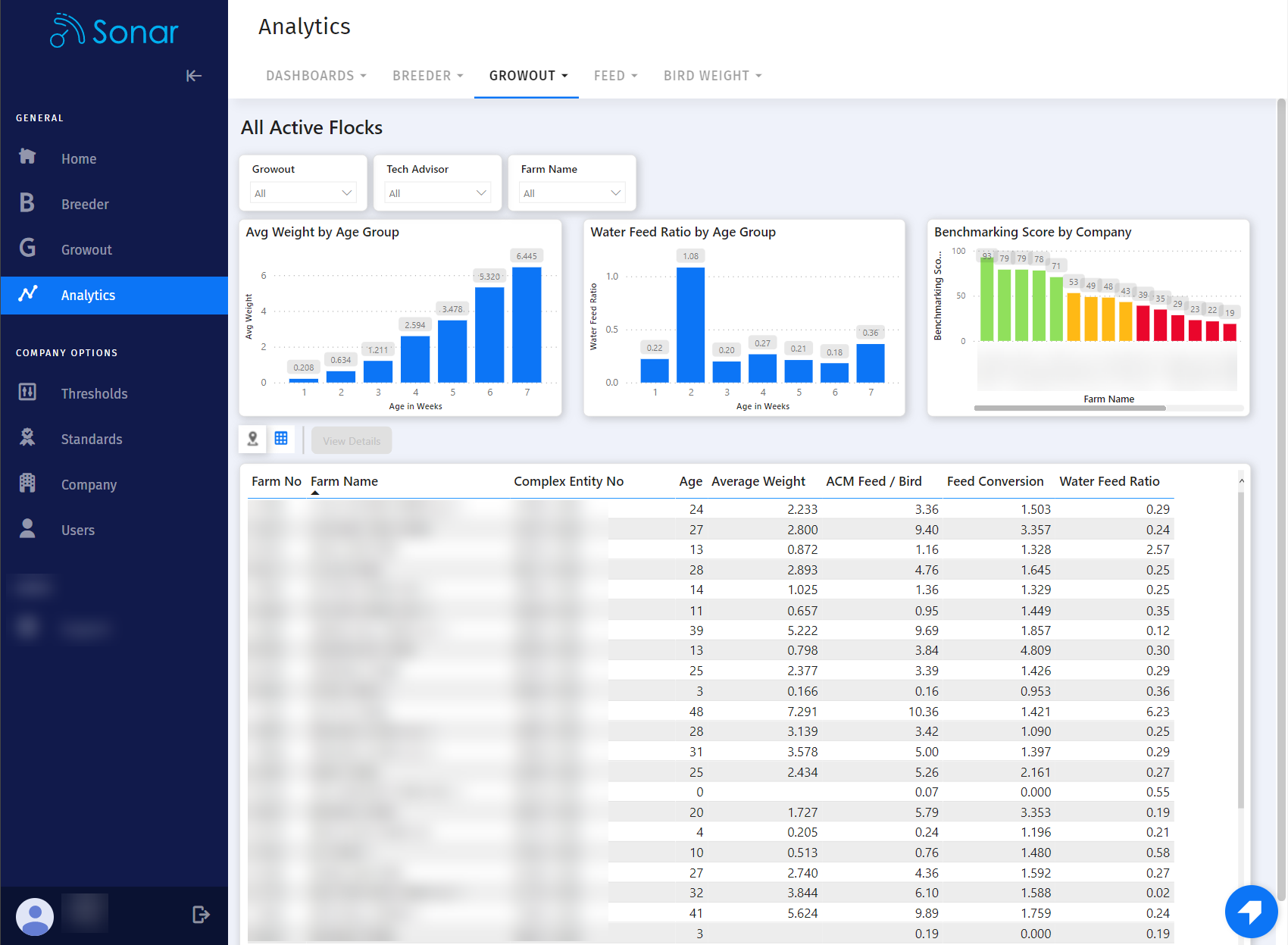1288x945 pixels.
Task: Sort by Farm Name column header
Action: tap(344, 481)
